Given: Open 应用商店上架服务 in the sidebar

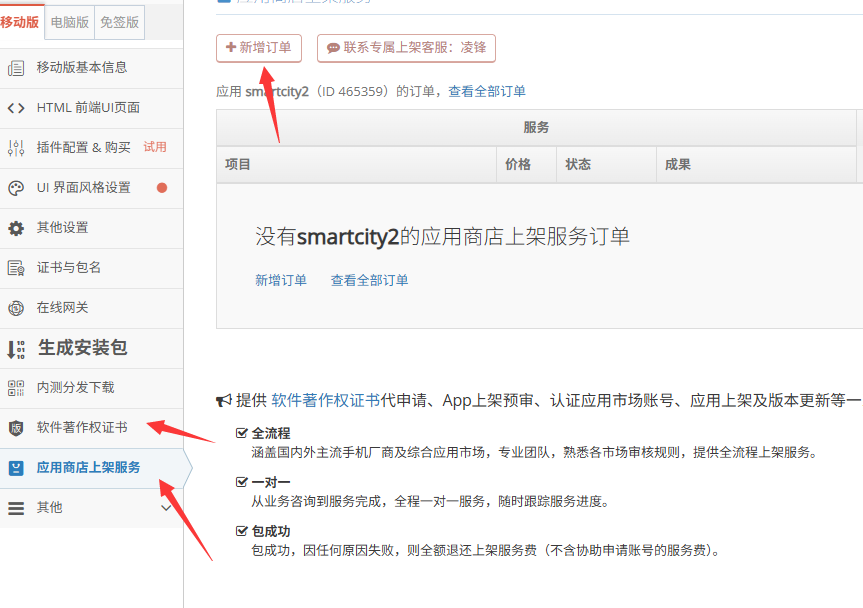Looking at the screenshot, I should [88, 467].
